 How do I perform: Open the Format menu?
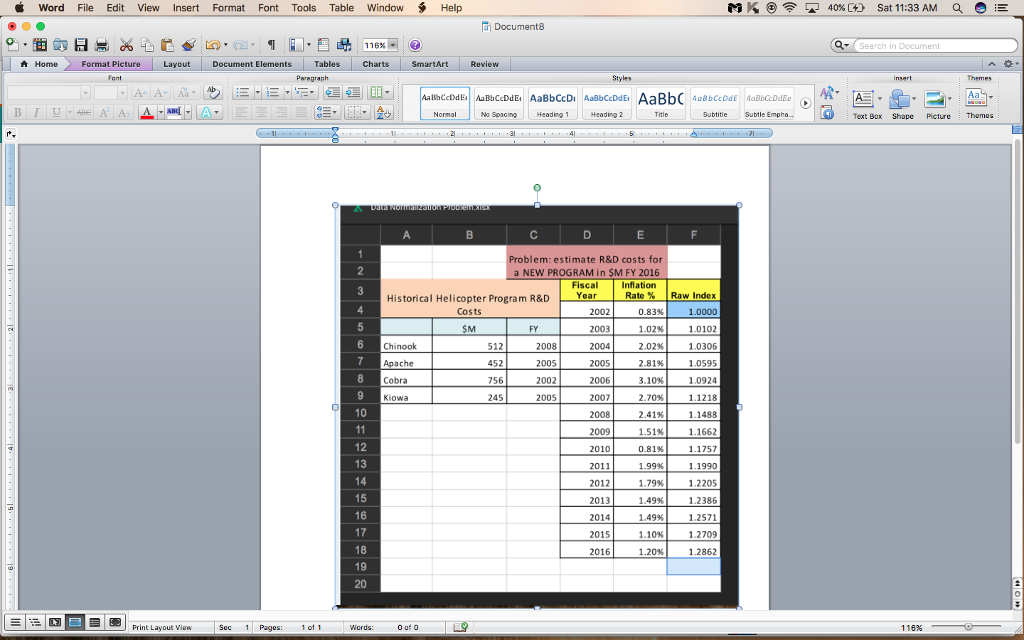click(x=229, y=8)
